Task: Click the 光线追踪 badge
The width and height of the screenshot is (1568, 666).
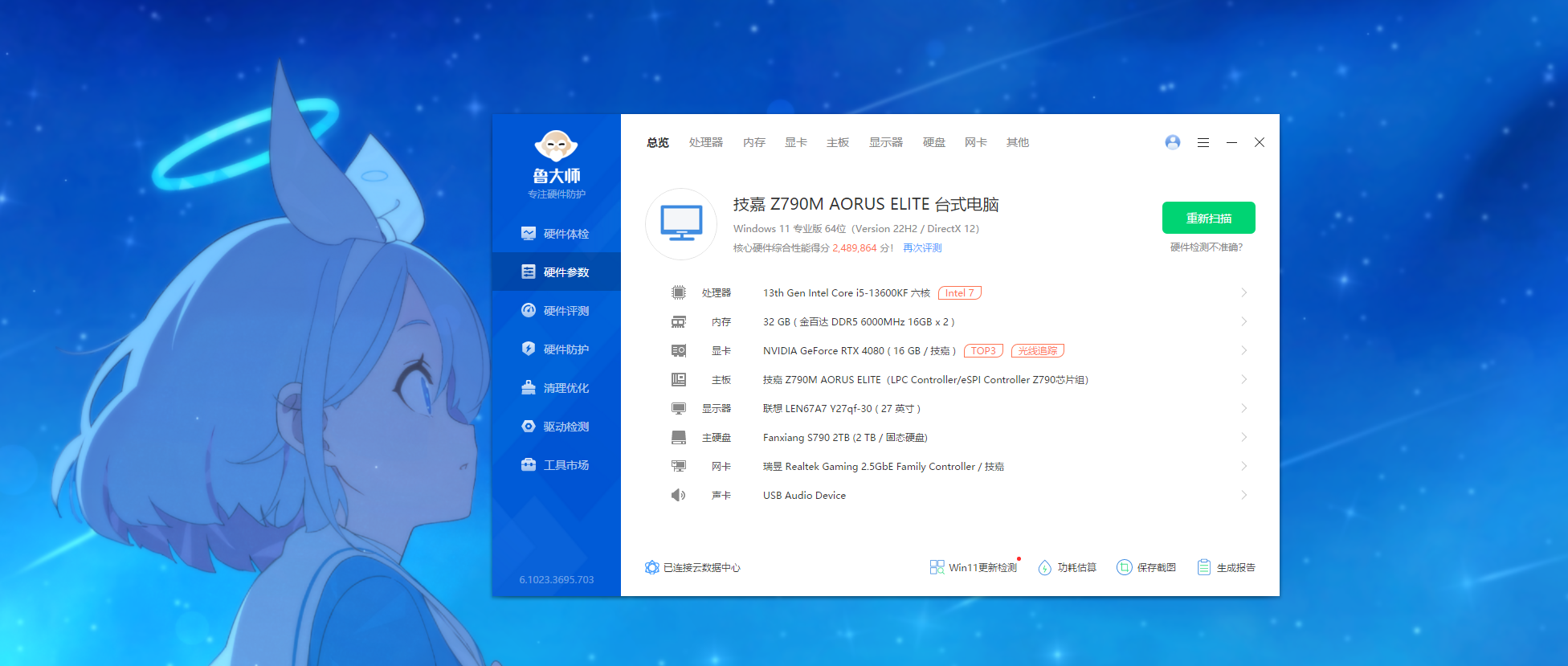Action: 1038,351
